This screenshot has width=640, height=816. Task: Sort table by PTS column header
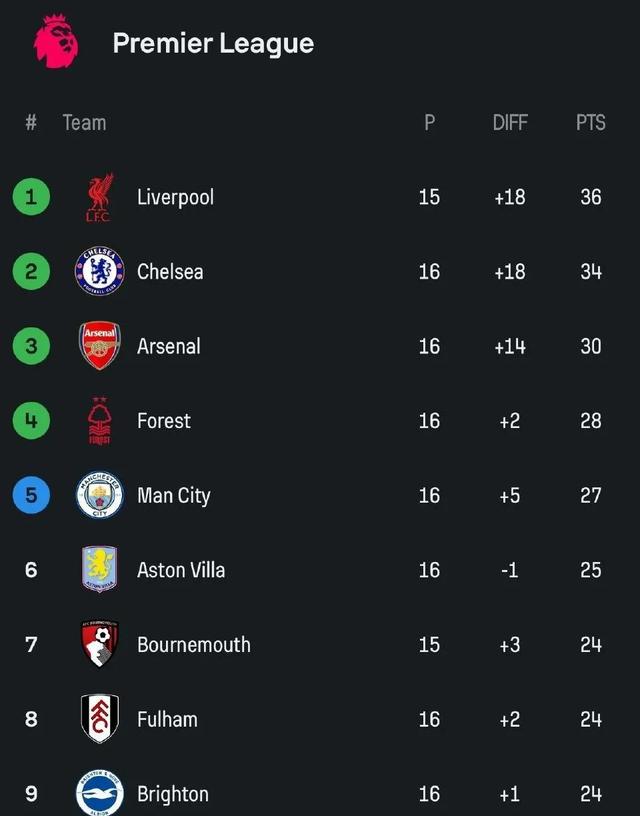[x=591, y=123]
